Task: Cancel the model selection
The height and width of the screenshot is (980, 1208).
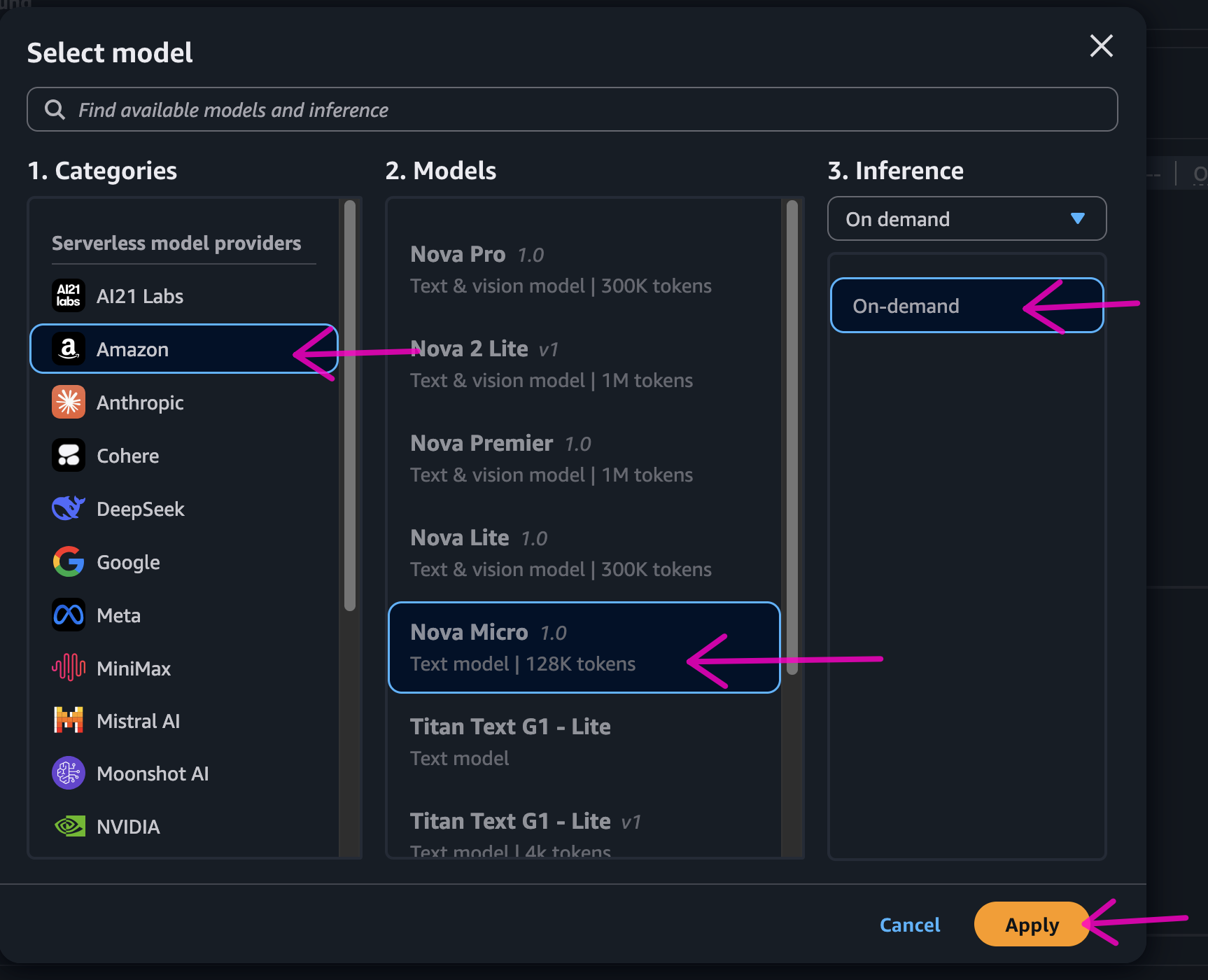Action: [x=910, y=924]
